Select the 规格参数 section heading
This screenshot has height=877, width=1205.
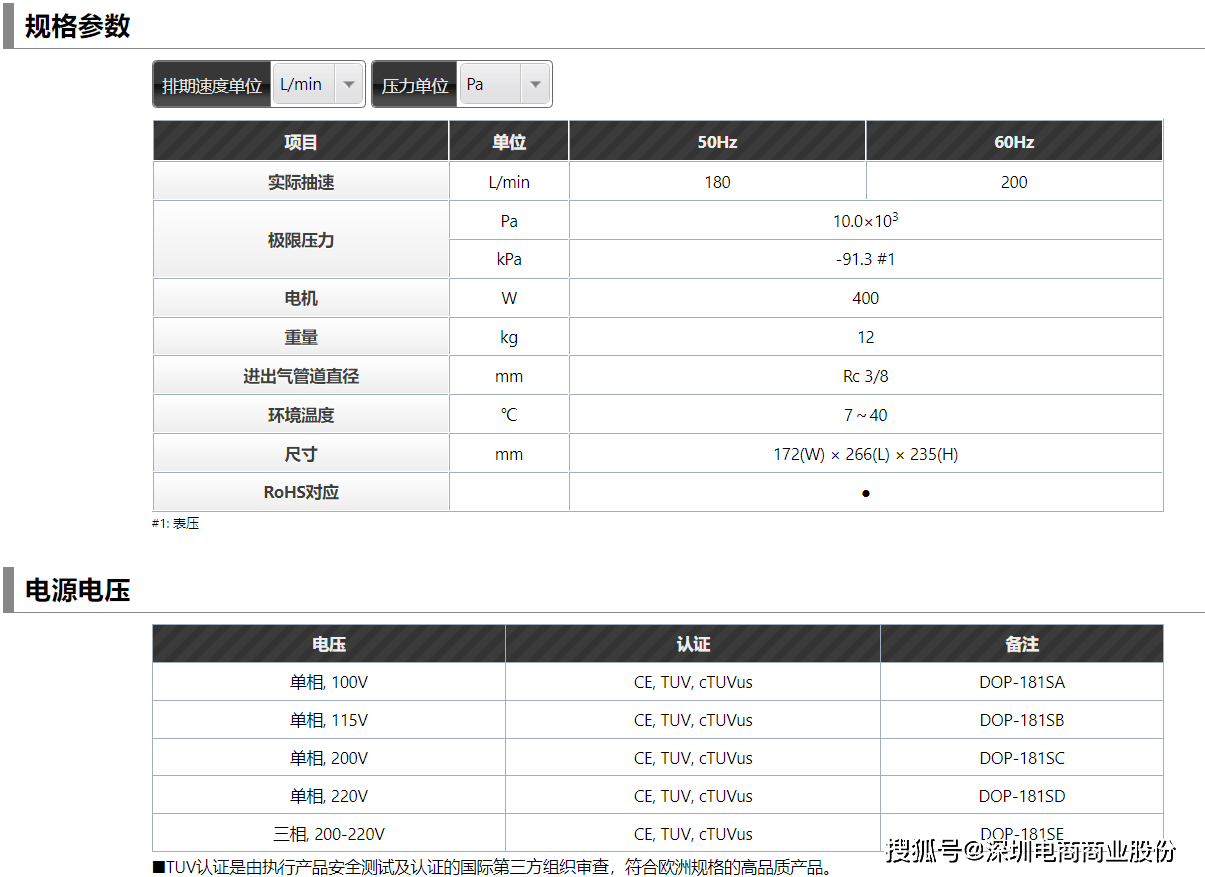78,26
